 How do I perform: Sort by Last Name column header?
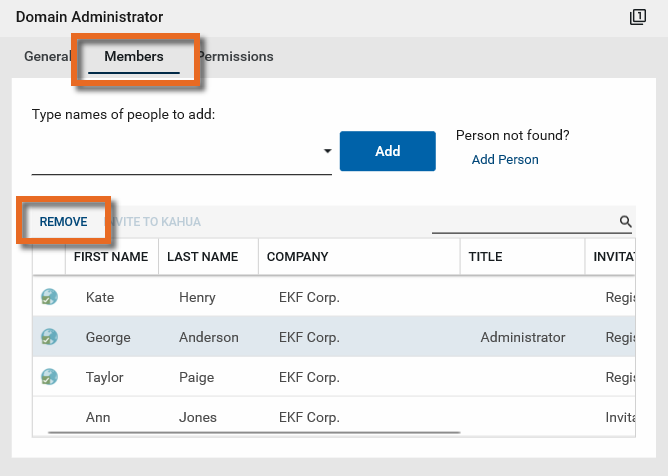click(203, 257)
